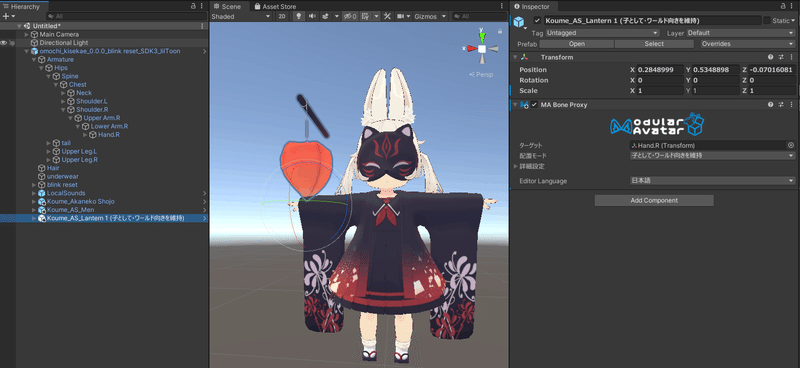Switch the Persp projection label
Image resolution: width=800 pixels, height=368 pixels.
[x=481, y=74]
